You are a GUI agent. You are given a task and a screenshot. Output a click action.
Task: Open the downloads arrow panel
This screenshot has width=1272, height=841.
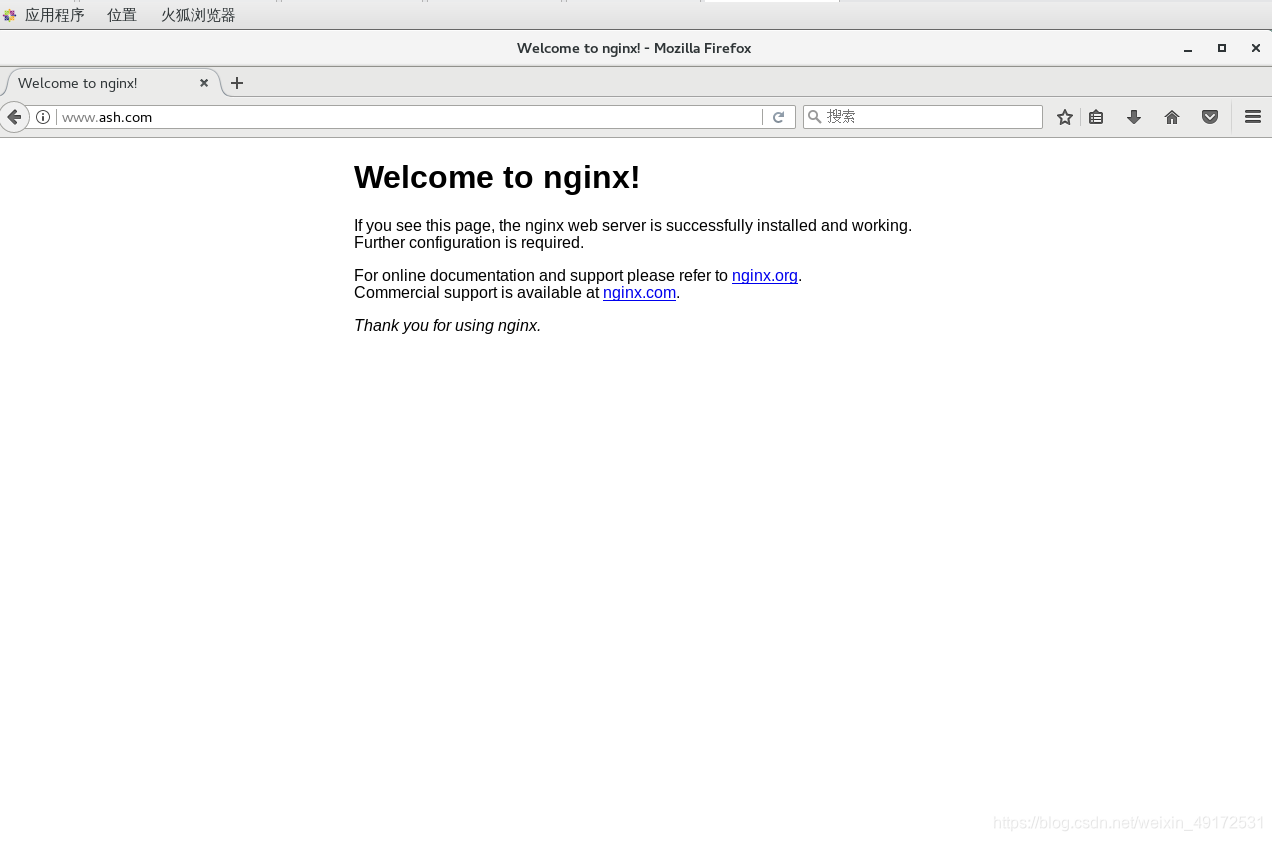click(x=1134, y=117)
